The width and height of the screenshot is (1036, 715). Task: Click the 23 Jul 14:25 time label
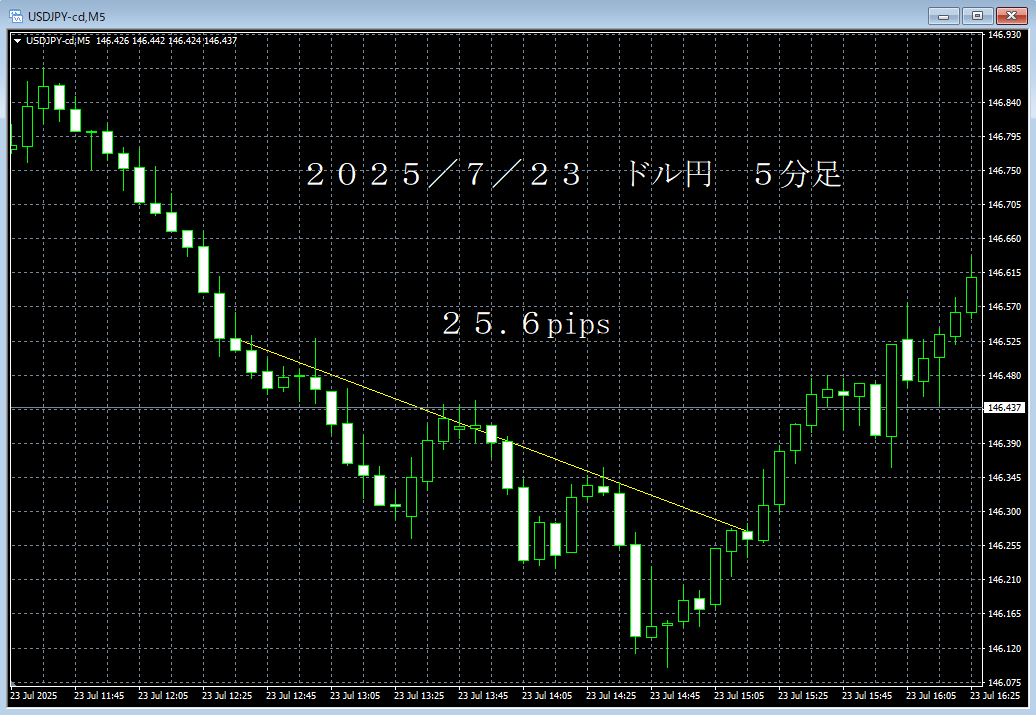pos(611,696)
